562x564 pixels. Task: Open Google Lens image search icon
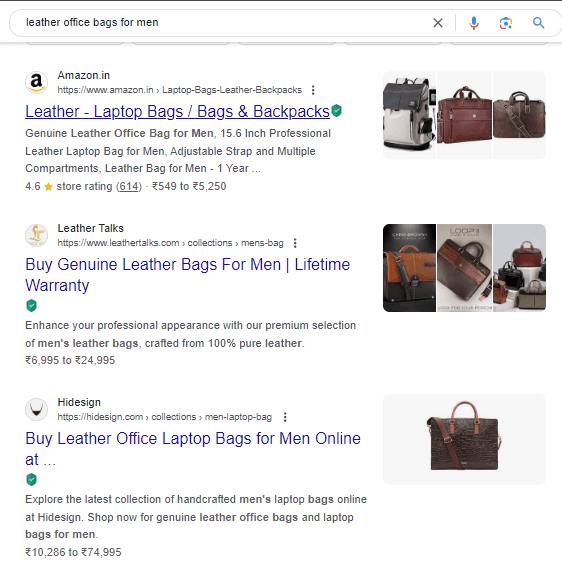coord(506,23)
